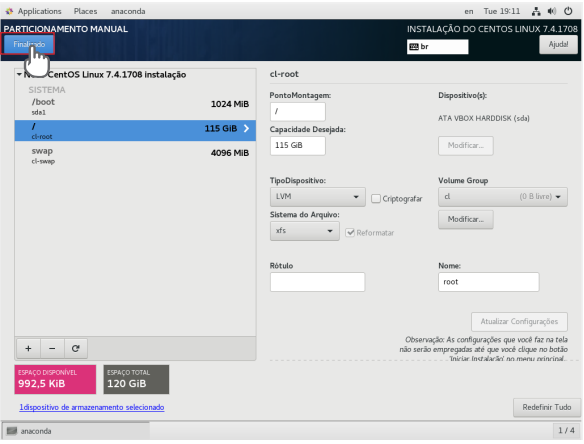584x444 pixels.
Task: Open the Volume Group cl dropdown
Action: 503,197
